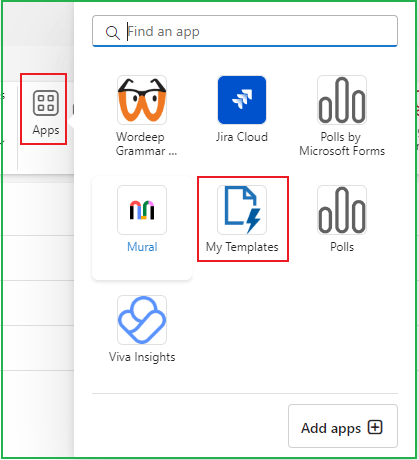Click the Add apps button

click(343, 426)
